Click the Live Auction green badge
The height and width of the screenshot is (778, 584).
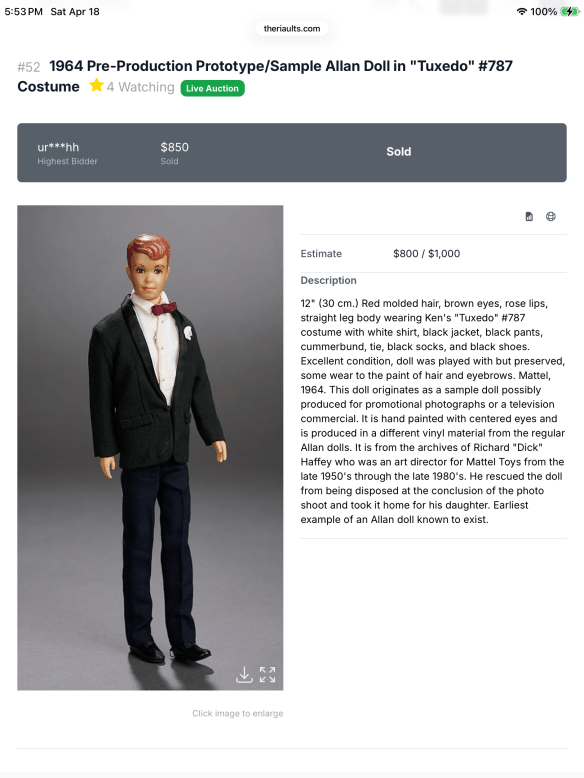pyautogui.click(x=212, y=88)
